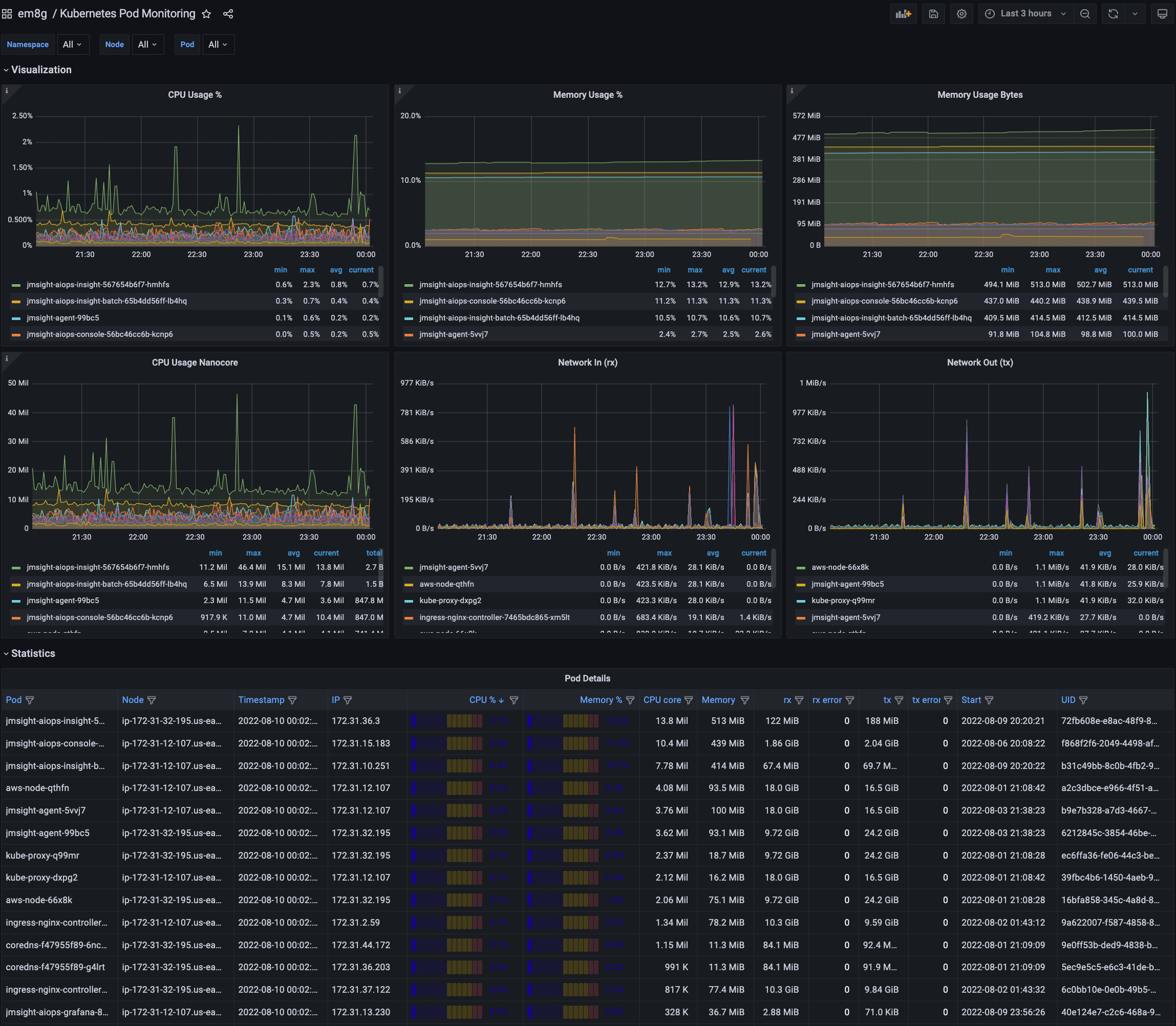This screenshot has width=1176, height=1026.
Task: Go to em8g folder link
Action: [x=33, y=14]
